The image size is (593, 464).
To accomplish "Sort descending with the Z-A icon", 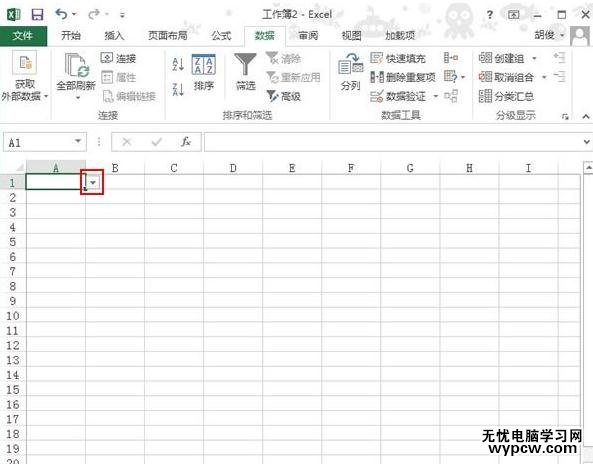I will pyautogui.click(x=178, y=89).
